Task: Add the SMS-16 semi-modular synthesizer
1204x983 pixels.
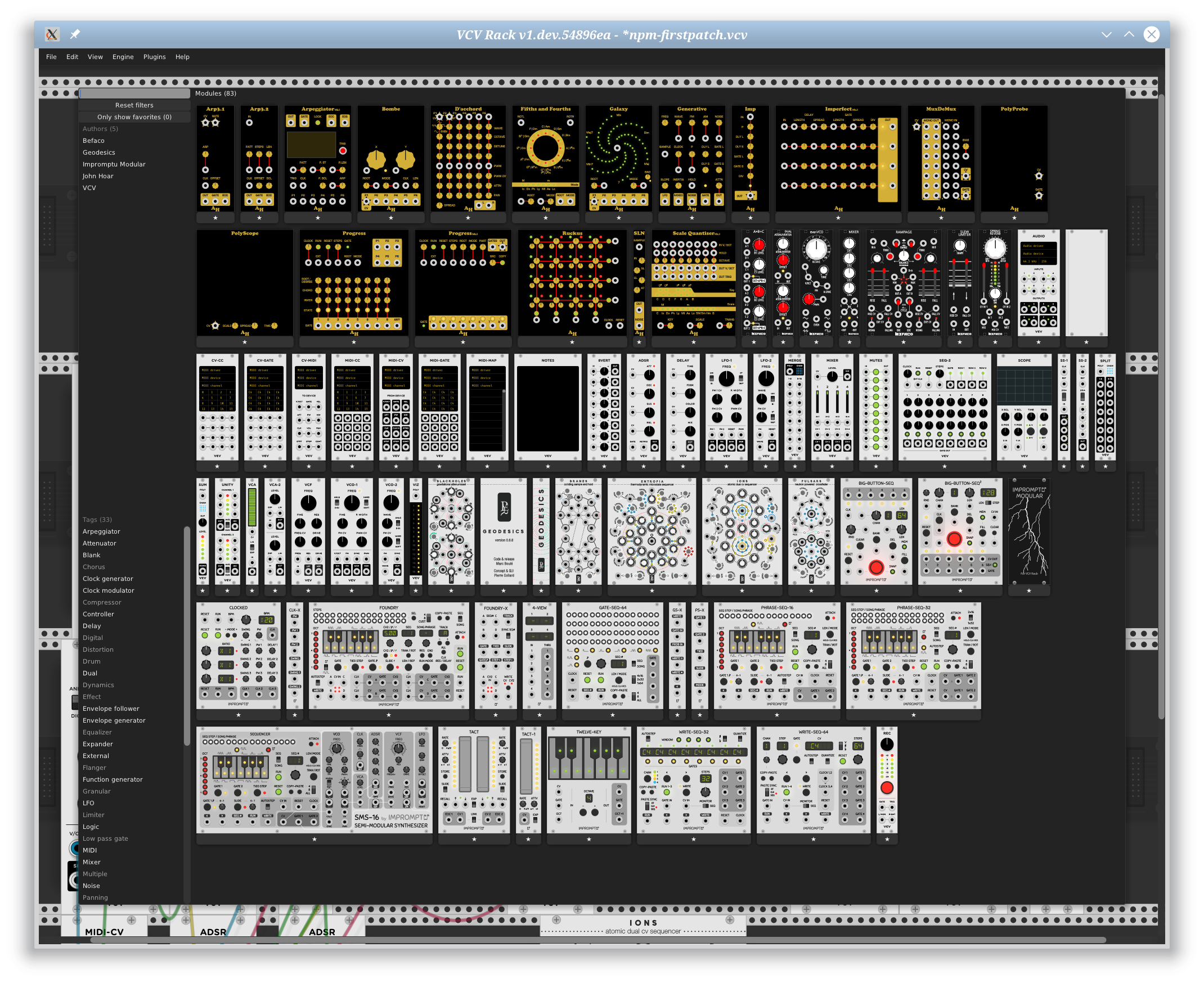Action: coord(315,781)
